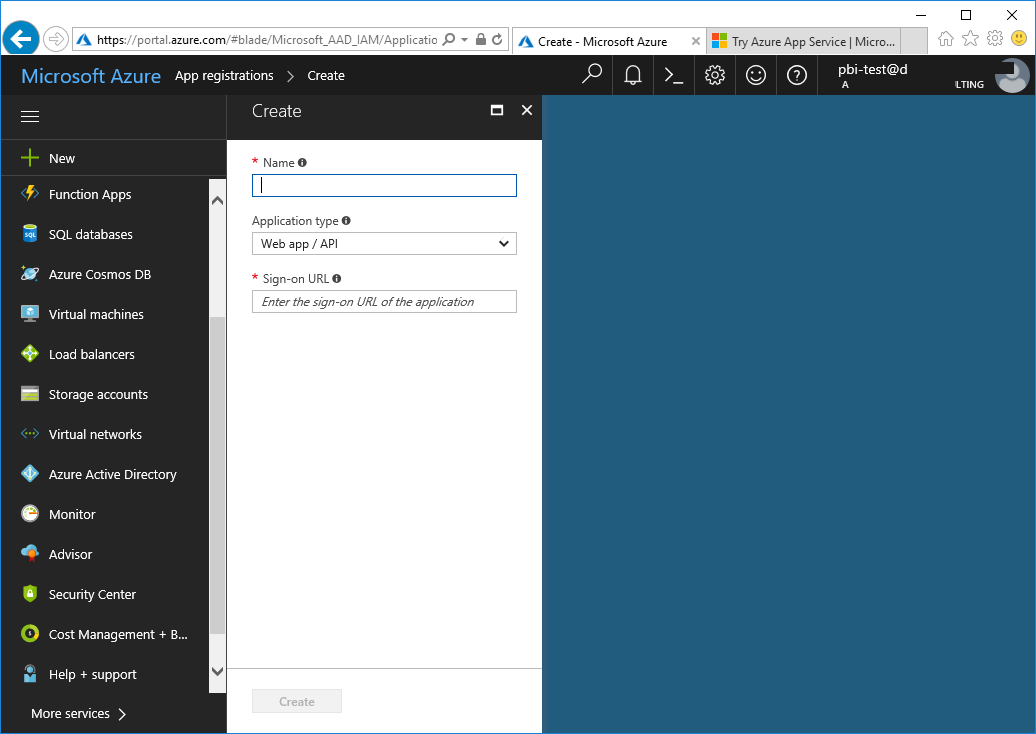The width and height of the screenshot is (1036, 734).
Task: Expand the address bar dropdown arrow
Action: pyautogui.click(x=464, y=40)
